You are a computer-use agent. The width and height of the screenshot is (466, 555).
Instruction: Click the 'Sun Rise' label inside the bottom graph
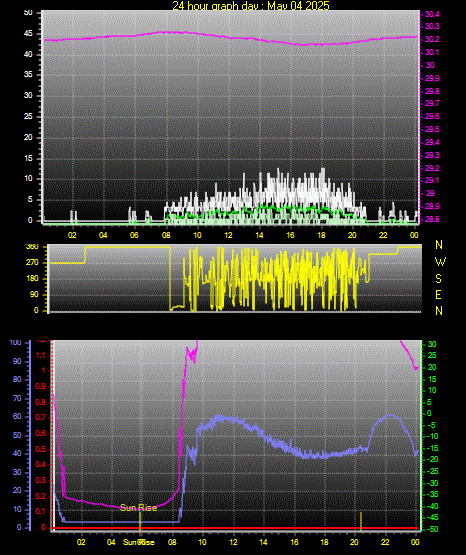138,508
